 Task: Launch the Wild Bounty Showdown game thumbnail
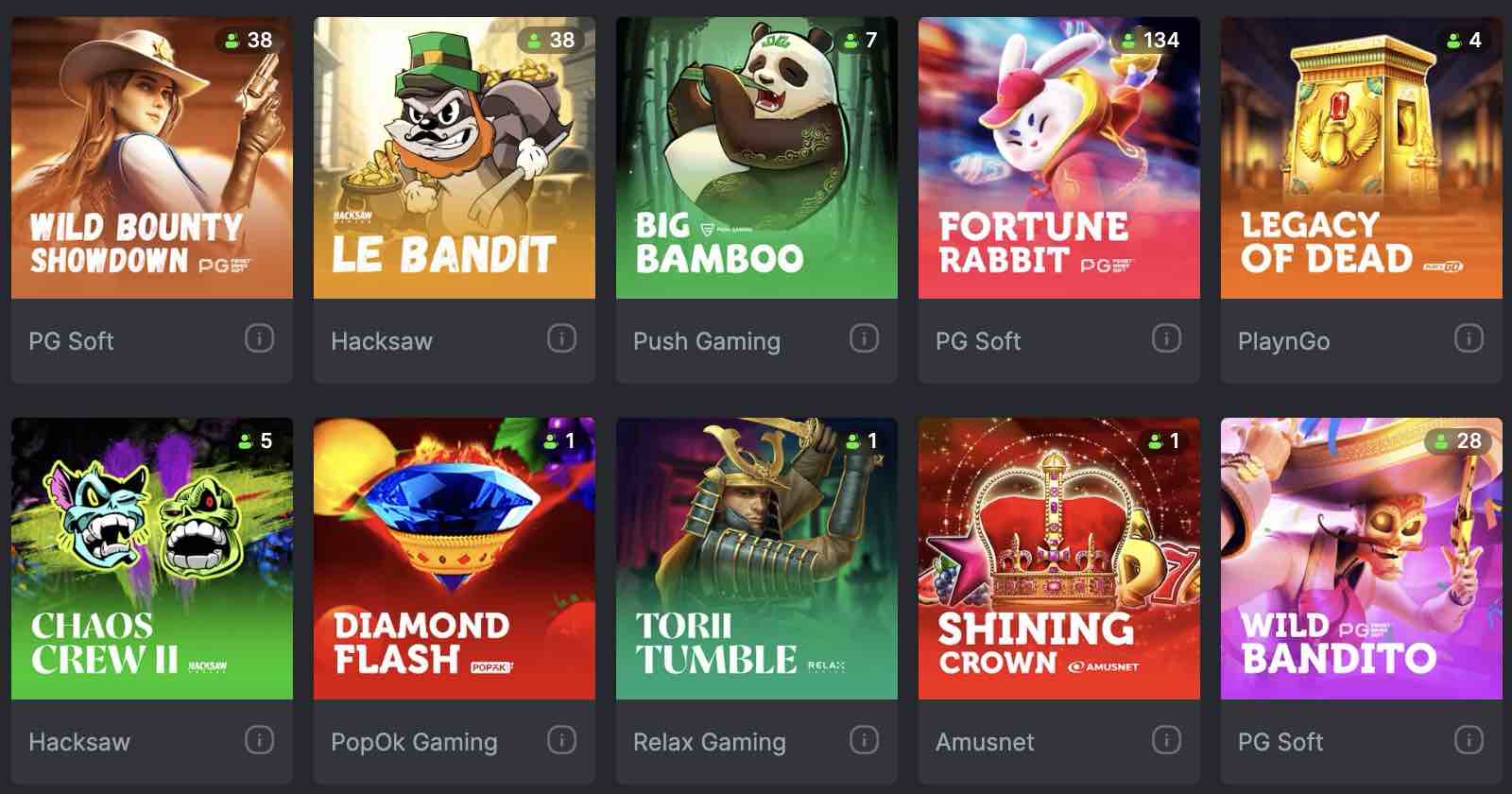(x=152, y=158)
